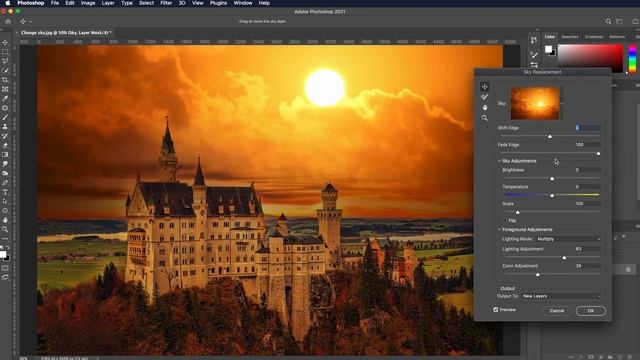The height and width of the screenshot is (360, 640).
Task: Click the Lighting Adjustment slider handle
Action: click(x=564, y=258)
